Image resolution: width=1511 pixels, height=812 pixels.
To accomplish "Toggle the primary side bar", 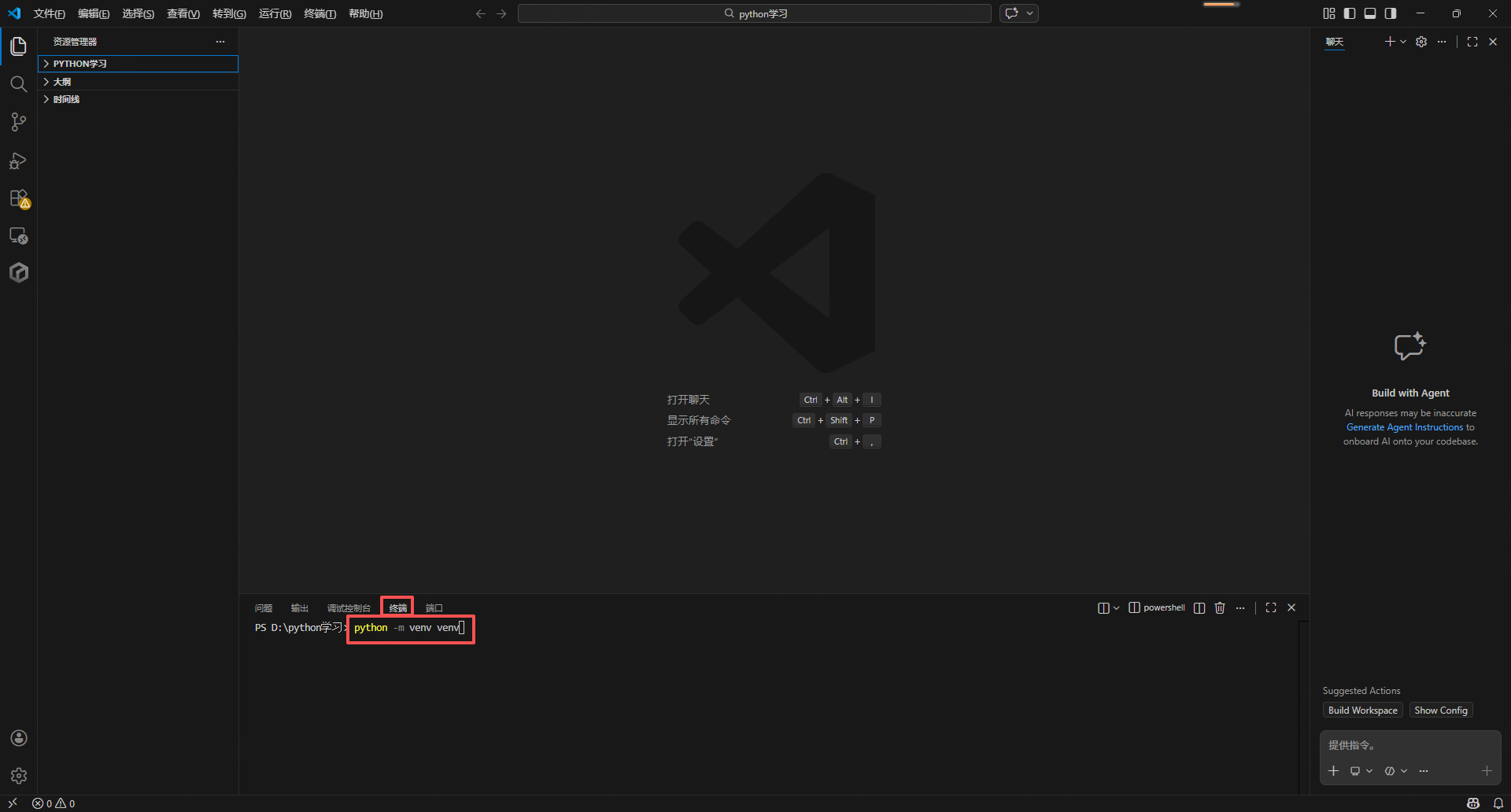I will pos(1350,13).
